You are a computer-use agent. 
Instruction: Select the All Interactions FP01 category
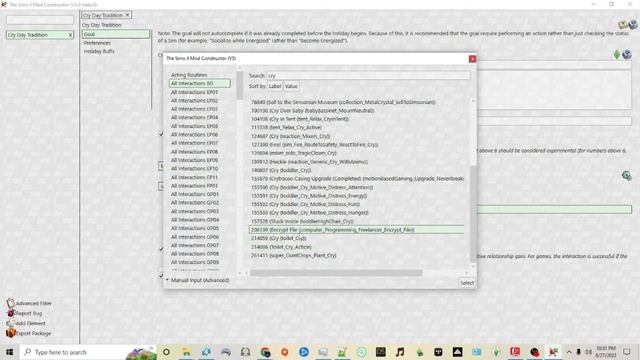pos(194,186)
